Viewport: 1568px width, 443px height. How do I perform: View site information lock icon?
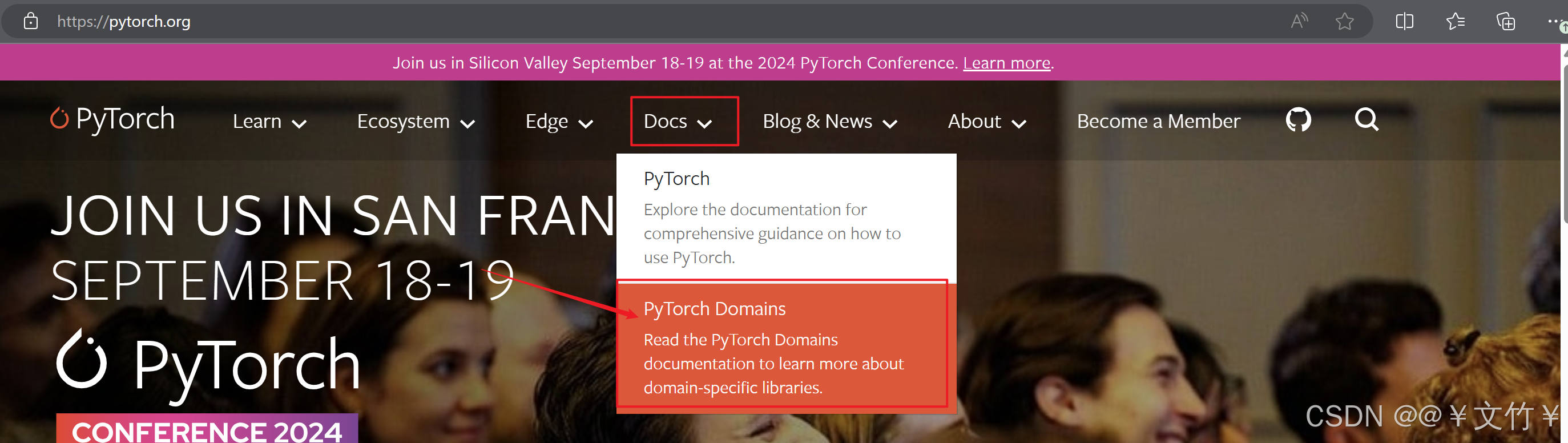30,21
